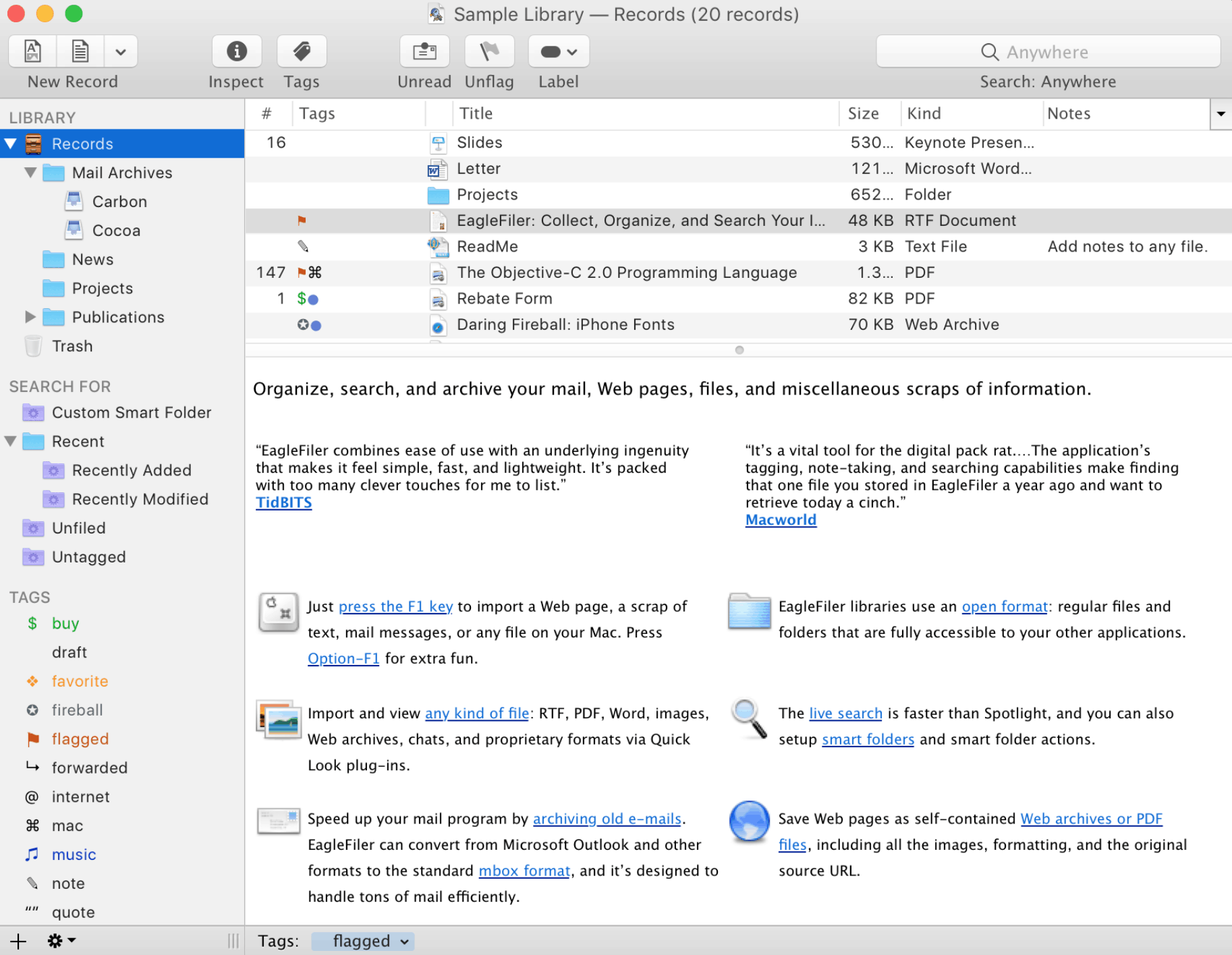Open the TidBITS link

[x=283, y=502]
